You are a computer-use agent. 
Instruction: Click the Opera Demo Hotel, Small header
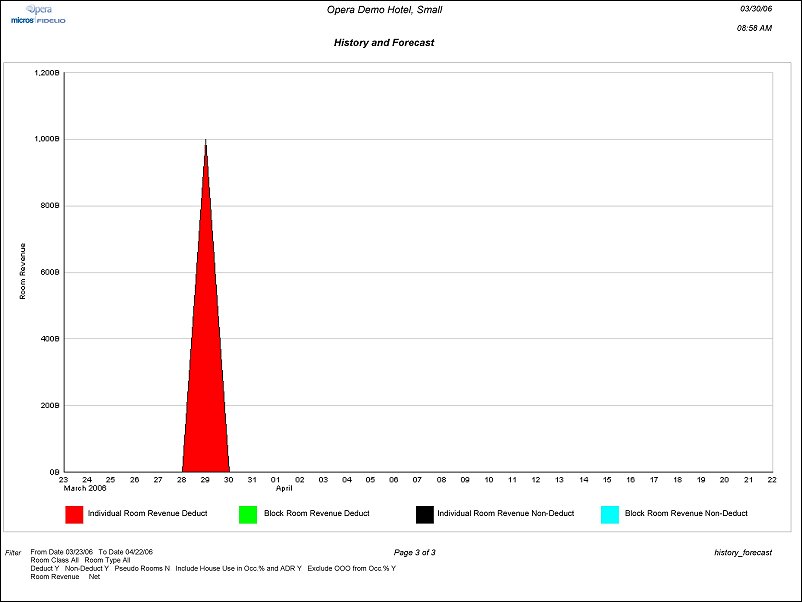384,10
